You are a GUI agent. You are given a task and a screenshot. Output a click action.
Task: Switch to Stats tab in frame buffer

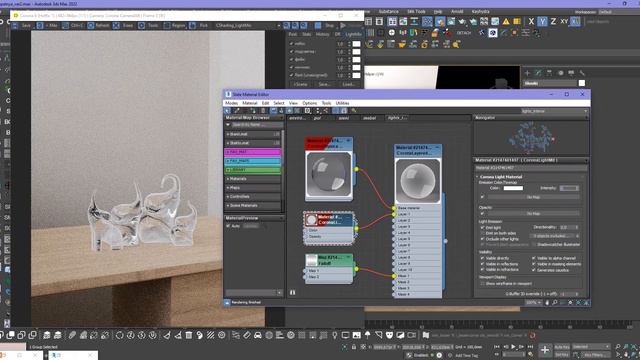[307, 34]
